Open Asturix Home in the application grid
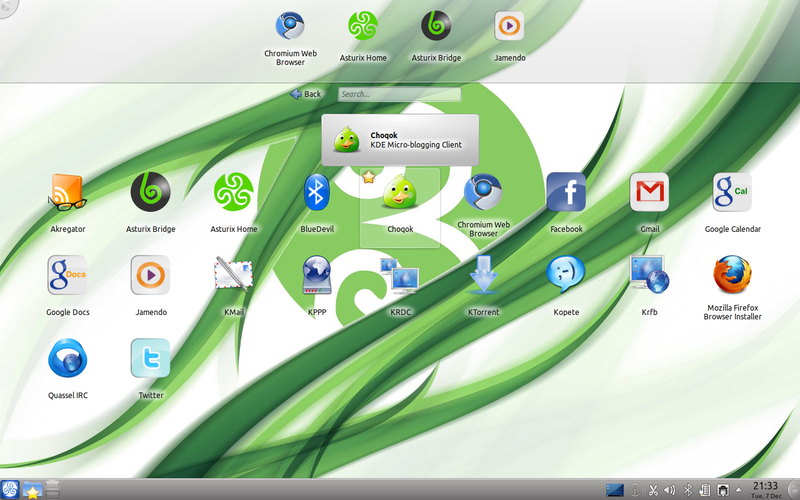 coord(234,203)
